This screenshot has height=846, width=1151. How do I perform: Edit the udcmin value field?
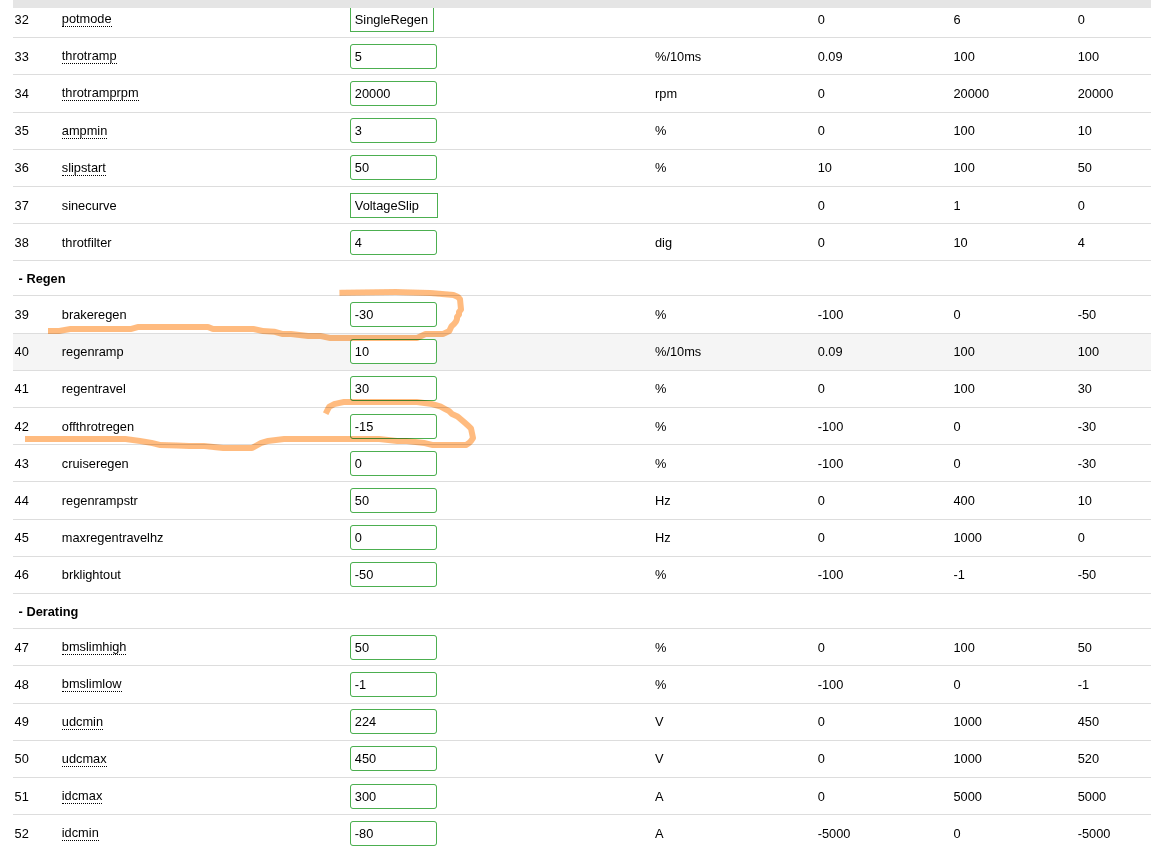pos(393,721)
